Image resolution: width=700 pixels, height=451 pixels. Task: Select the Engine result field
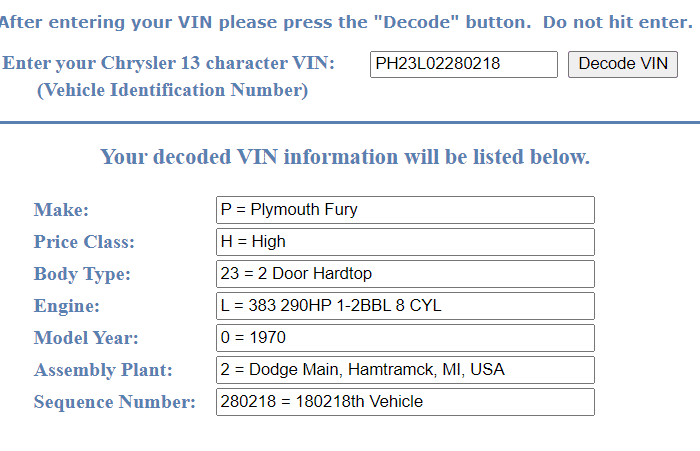(405, 306)
